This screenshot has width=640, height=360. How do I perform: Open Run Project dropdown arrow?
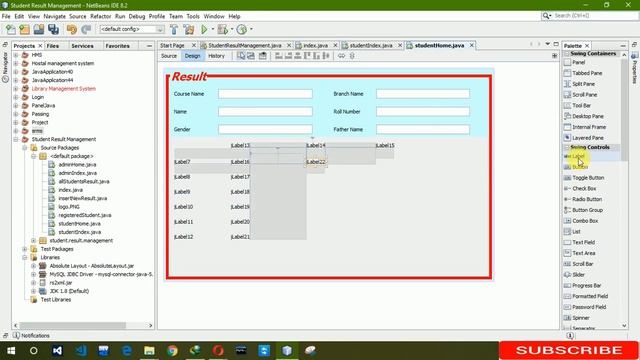(213, 29)
